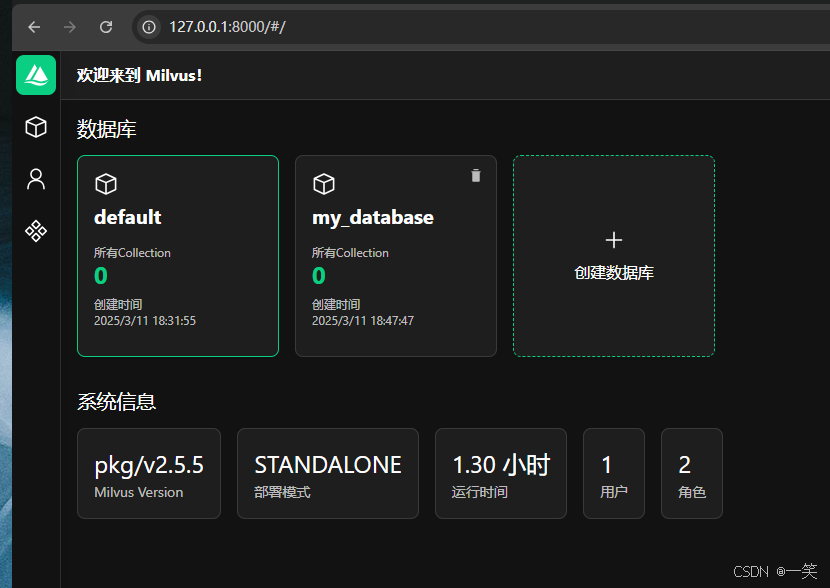Click collection count 0 on default card
The image size is (830, 588).
(101, 276)
